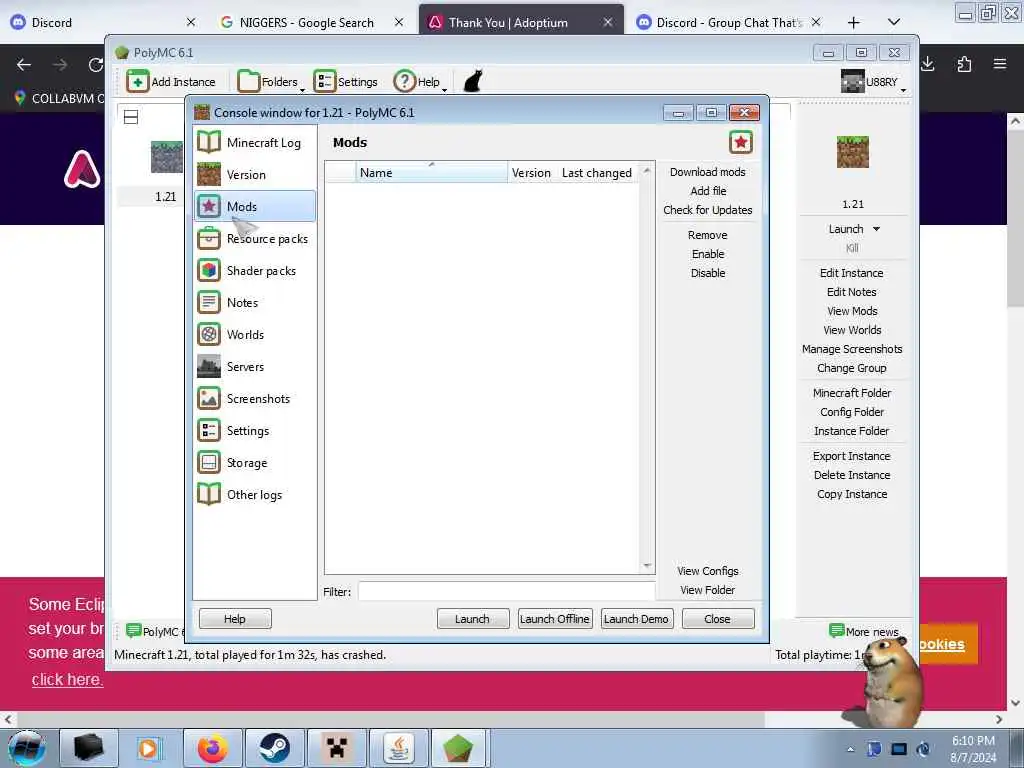This screenshot has height=768, width=1024.
Task: Open Config Folder
Action: 852,411
